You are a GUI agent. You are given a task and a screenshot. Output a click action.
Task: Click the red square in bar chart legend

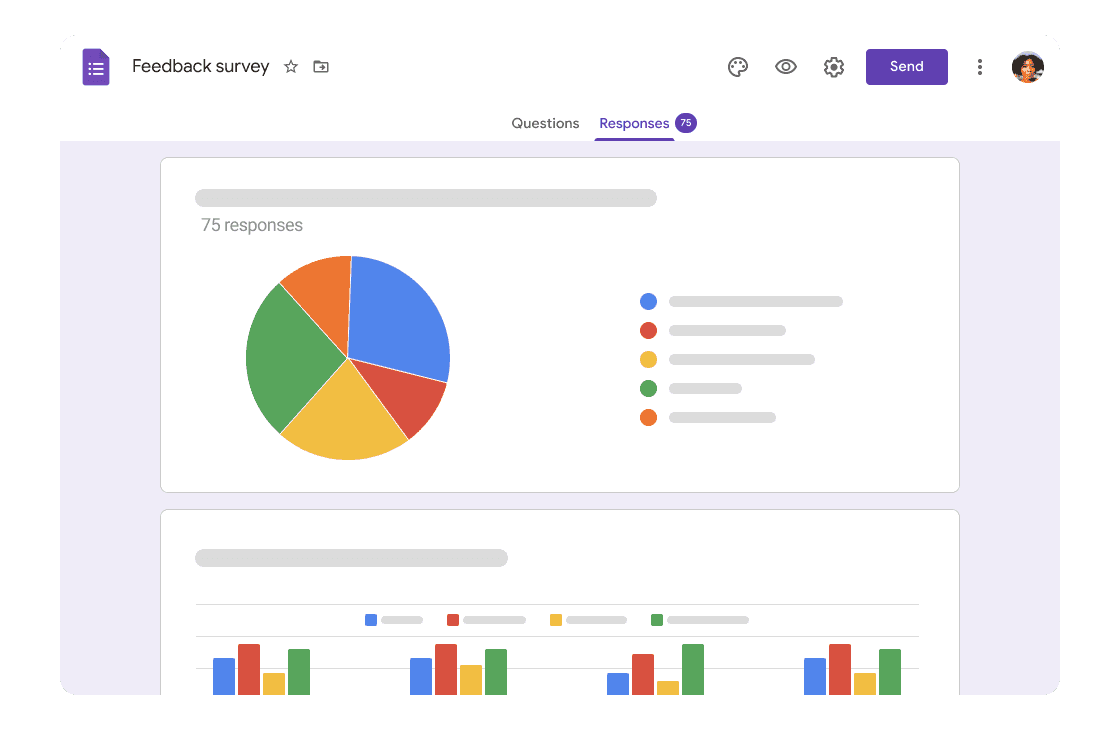453,620
